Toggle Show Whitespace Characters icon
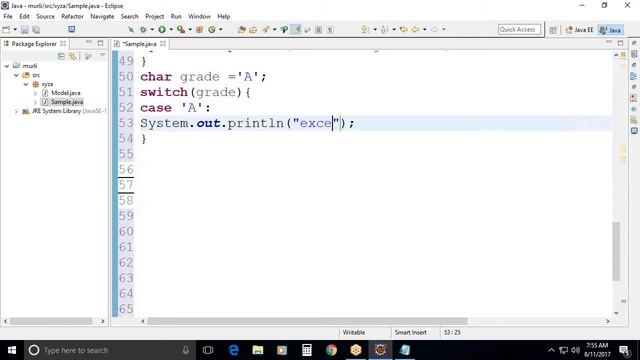This screenshot has height=360, width=640. point(330,29)
